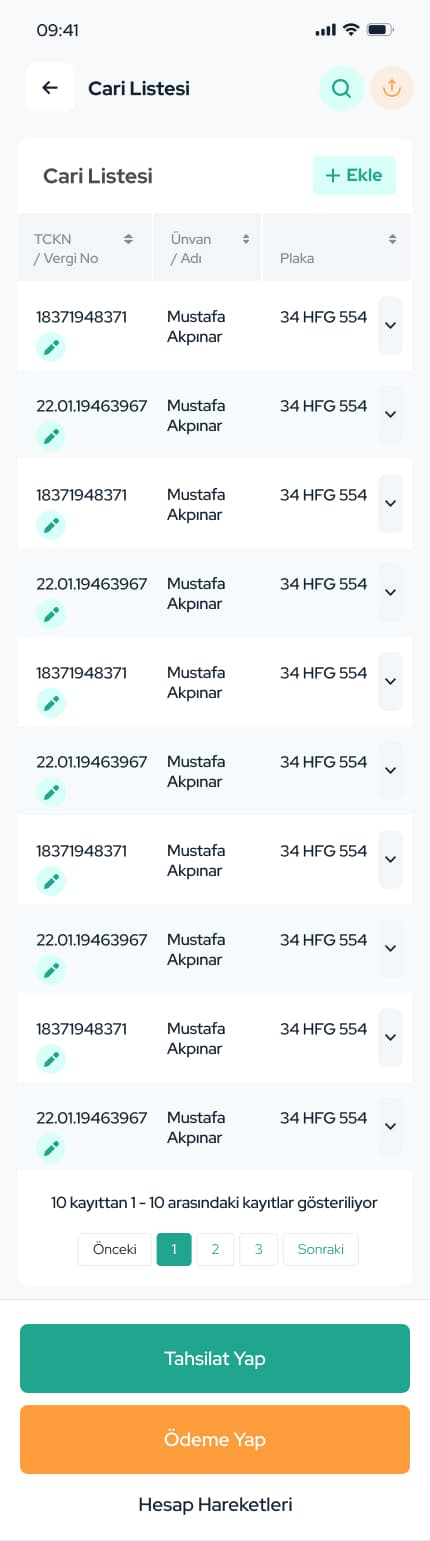The image size is (430, 1541).
Task: Click the Sonraki pagination button
Action: (x=321, y=1249)
